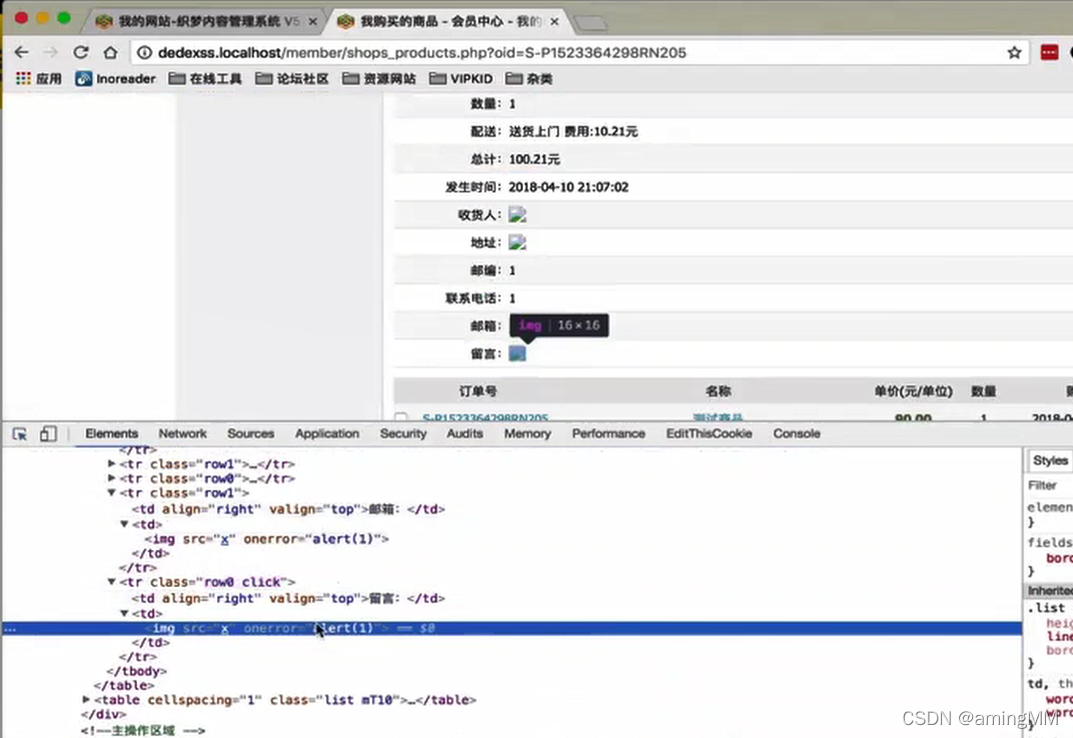
Task: Switch to the Network DevTools tab
Action: (x=183, y=433)
